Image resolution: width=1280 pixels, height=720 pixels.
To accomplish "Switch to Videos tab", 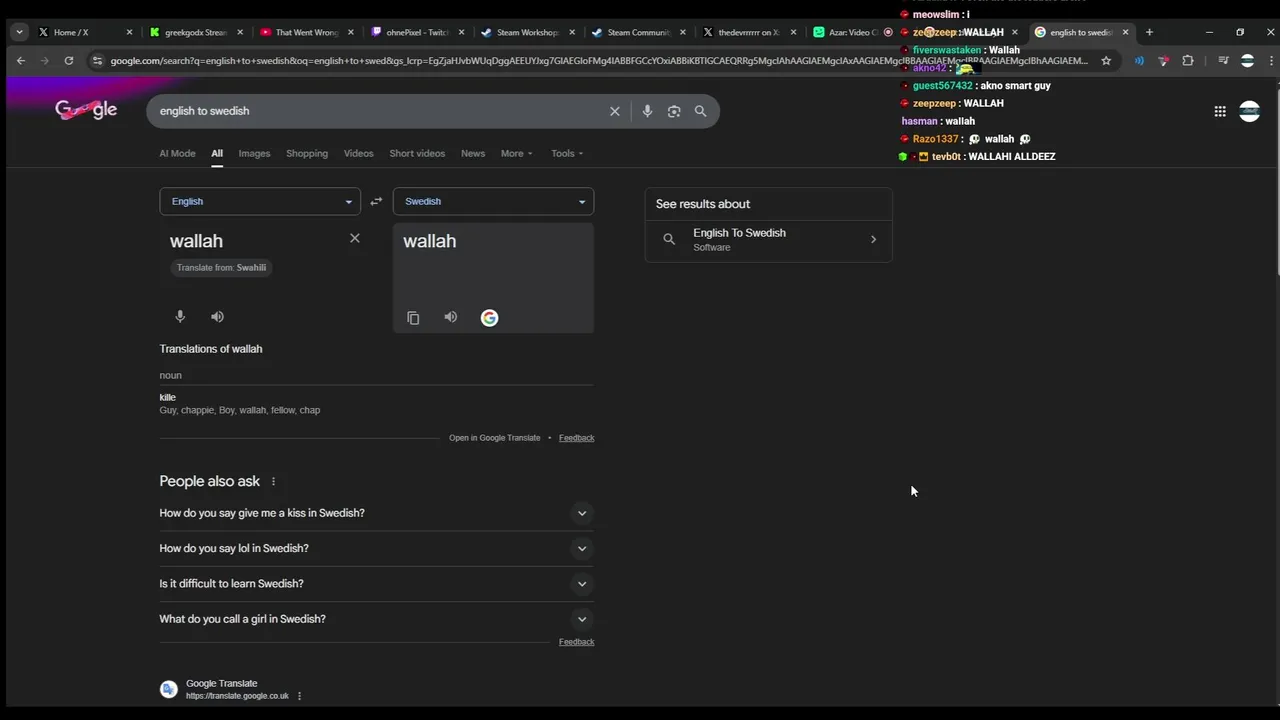I will coord(358,153).
